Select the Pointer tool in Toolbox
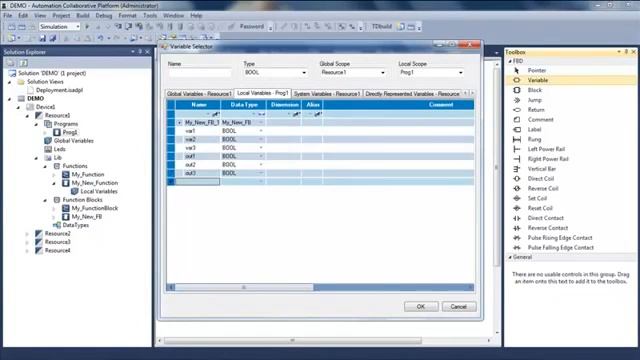This screenshot has width=640, height=360. click(x=536, y=70)
